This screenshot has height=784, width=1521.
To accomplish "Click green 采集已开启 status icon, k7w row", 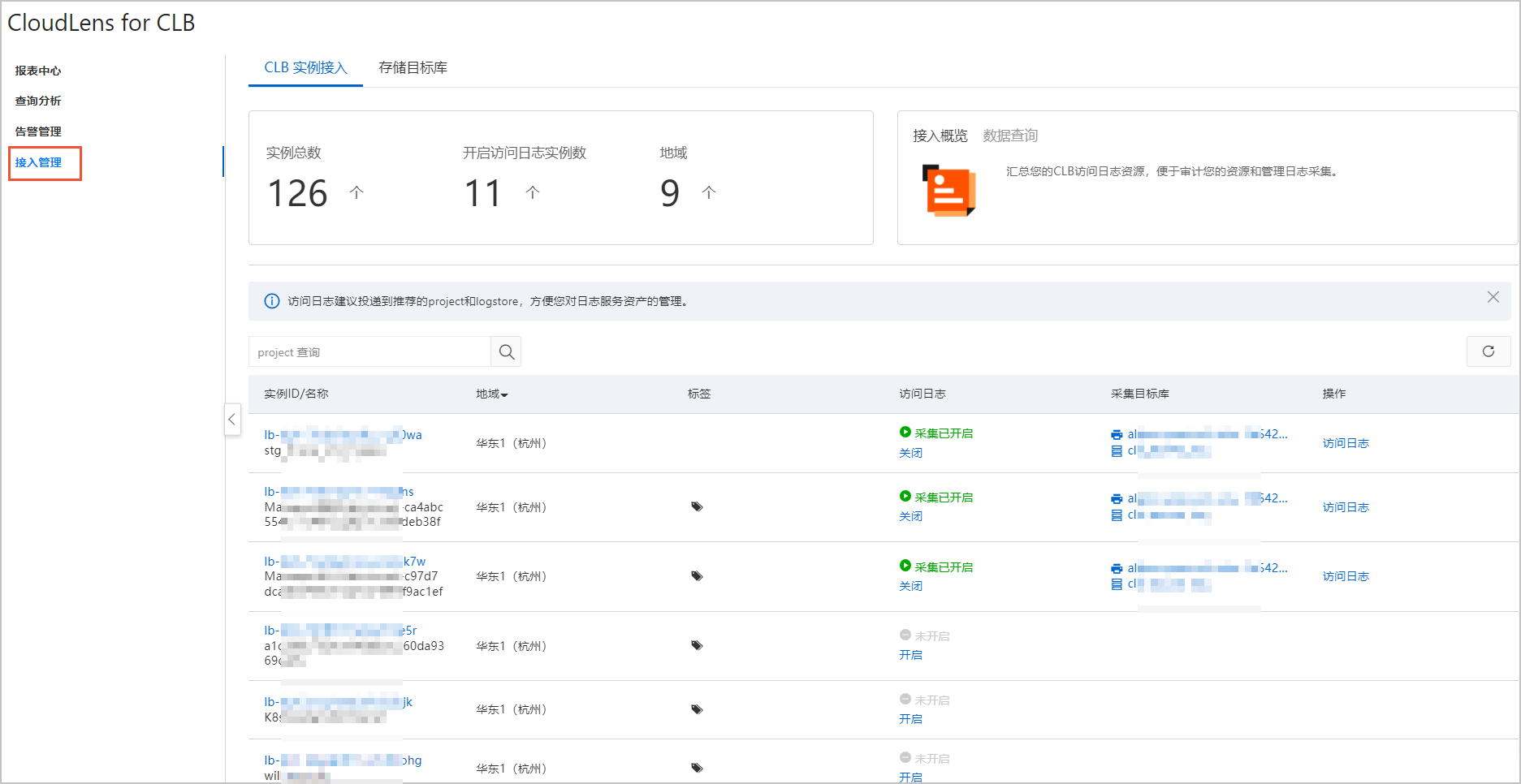I will tap(905, 566).
